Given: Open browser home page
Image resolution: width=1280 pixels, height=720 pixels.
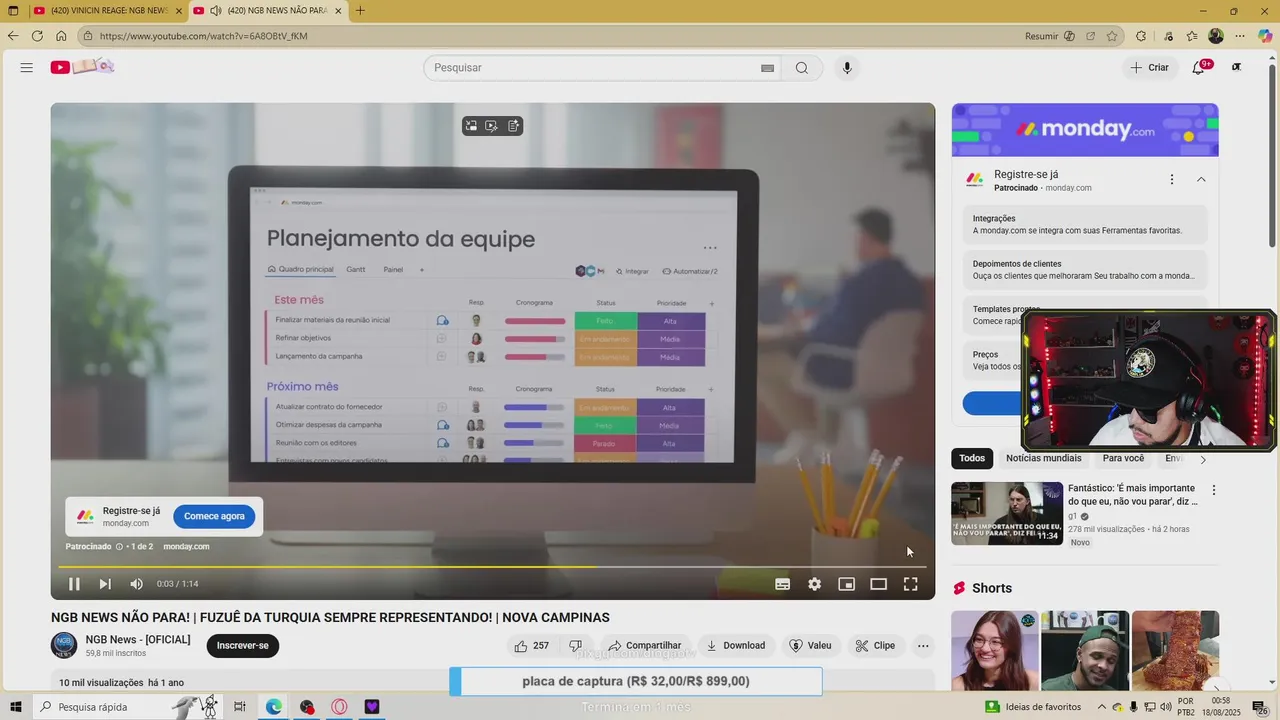Looking at the screenshot, I should (x=61, y=36).
